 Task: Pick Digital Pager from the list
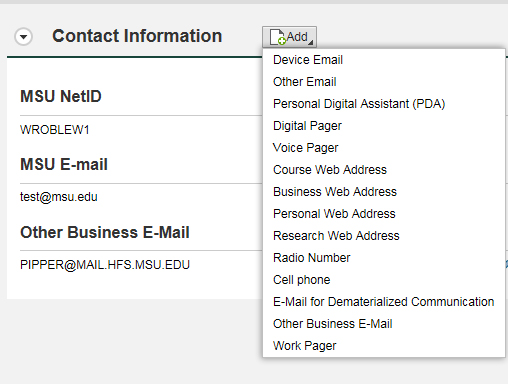307,126
